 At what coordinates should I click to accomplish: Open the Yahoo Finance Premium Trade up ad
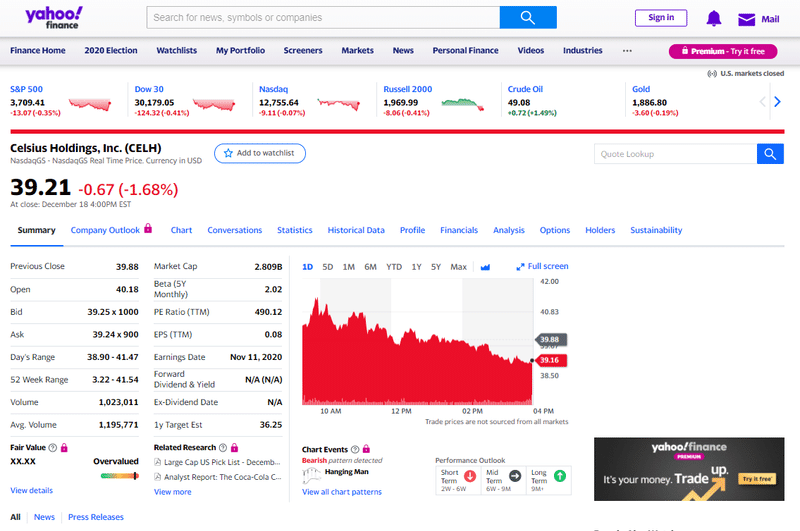tap(689, 469)
